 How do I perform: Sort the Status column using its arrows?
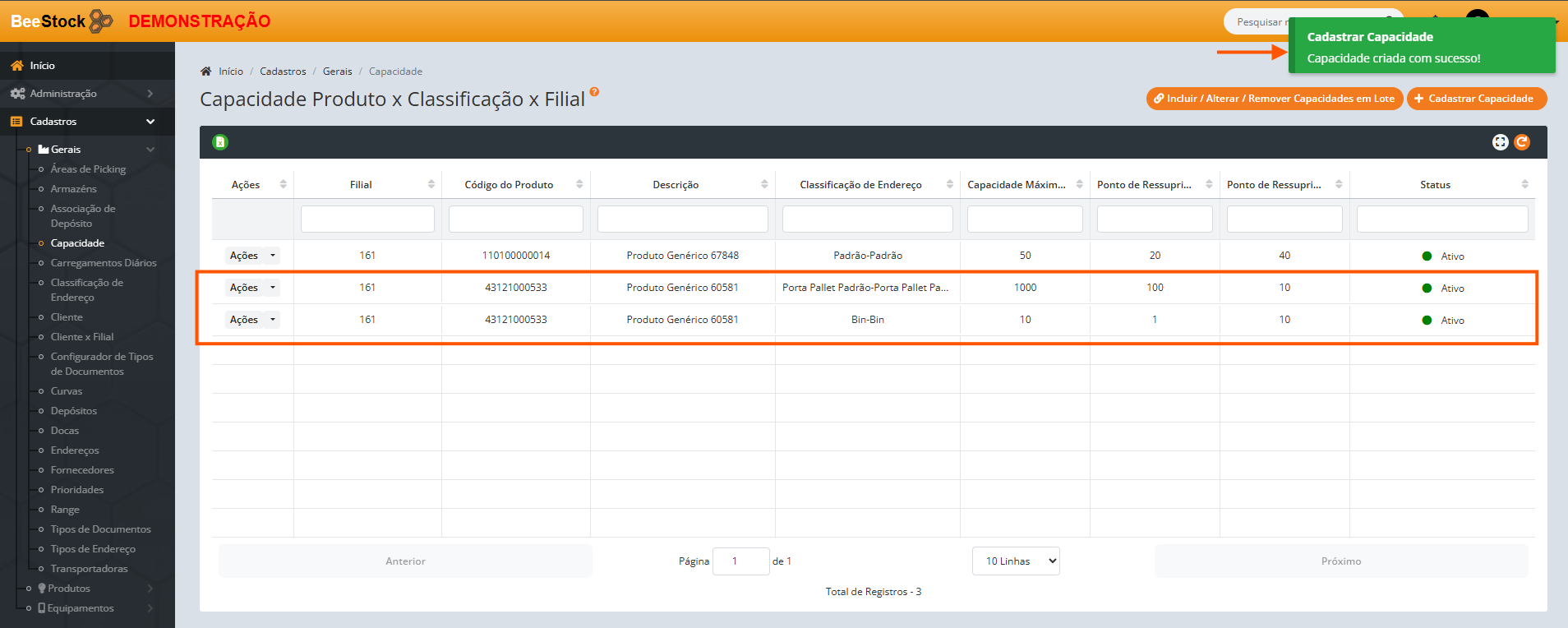click(x=1524, y=185)
